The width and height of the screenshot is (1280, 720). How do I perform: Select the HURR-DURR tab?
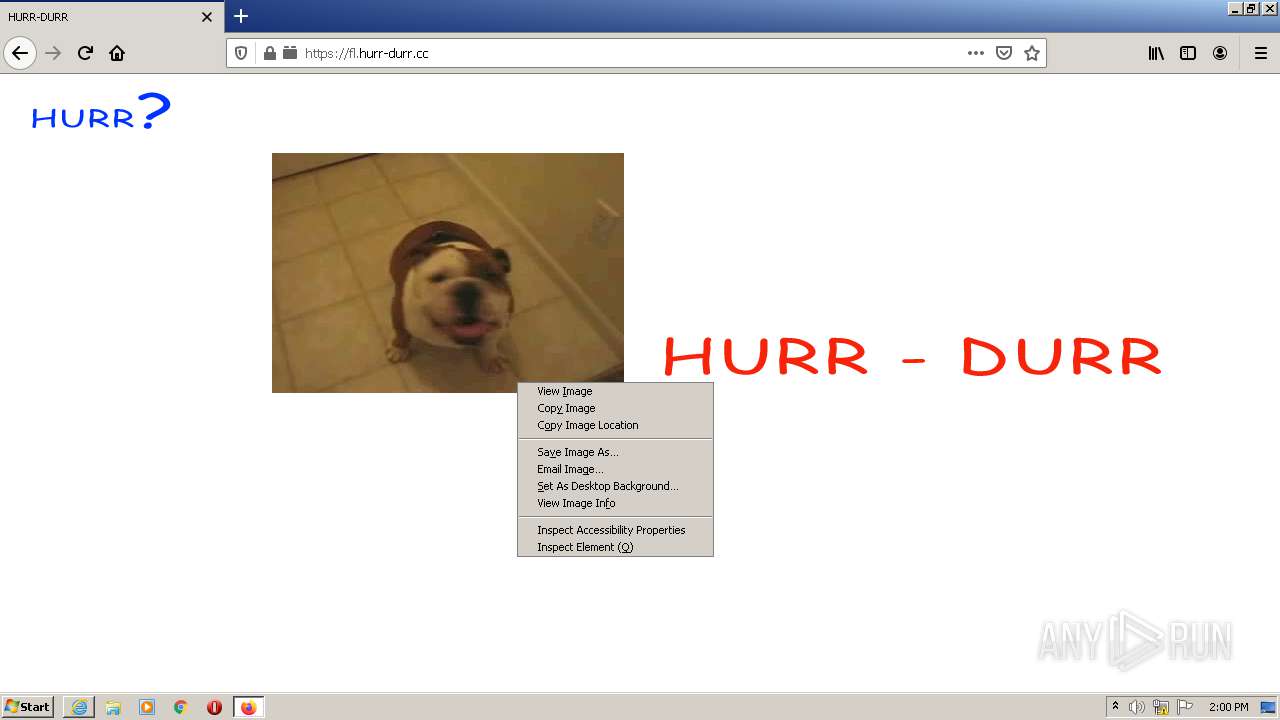tap(112, 17)
